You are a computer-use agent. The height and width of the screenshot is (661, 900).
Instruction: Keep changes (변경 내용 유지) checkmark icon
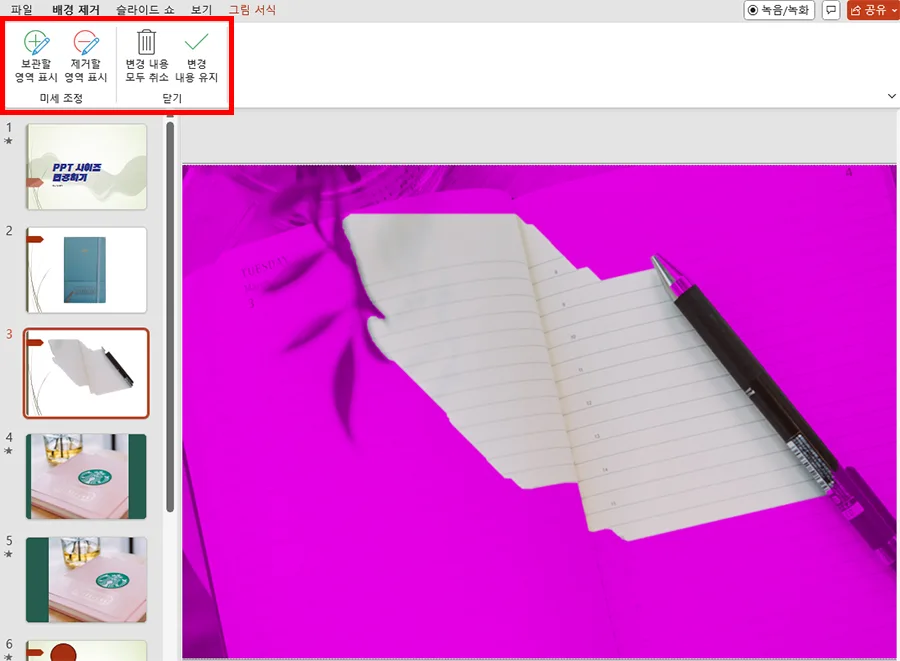point(196,56)
